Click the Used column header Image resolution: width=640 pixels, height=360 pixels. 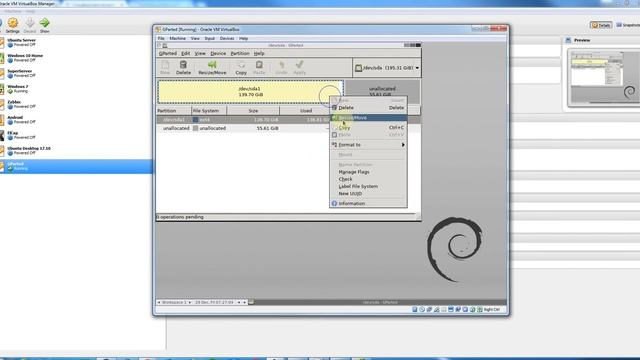306,111
